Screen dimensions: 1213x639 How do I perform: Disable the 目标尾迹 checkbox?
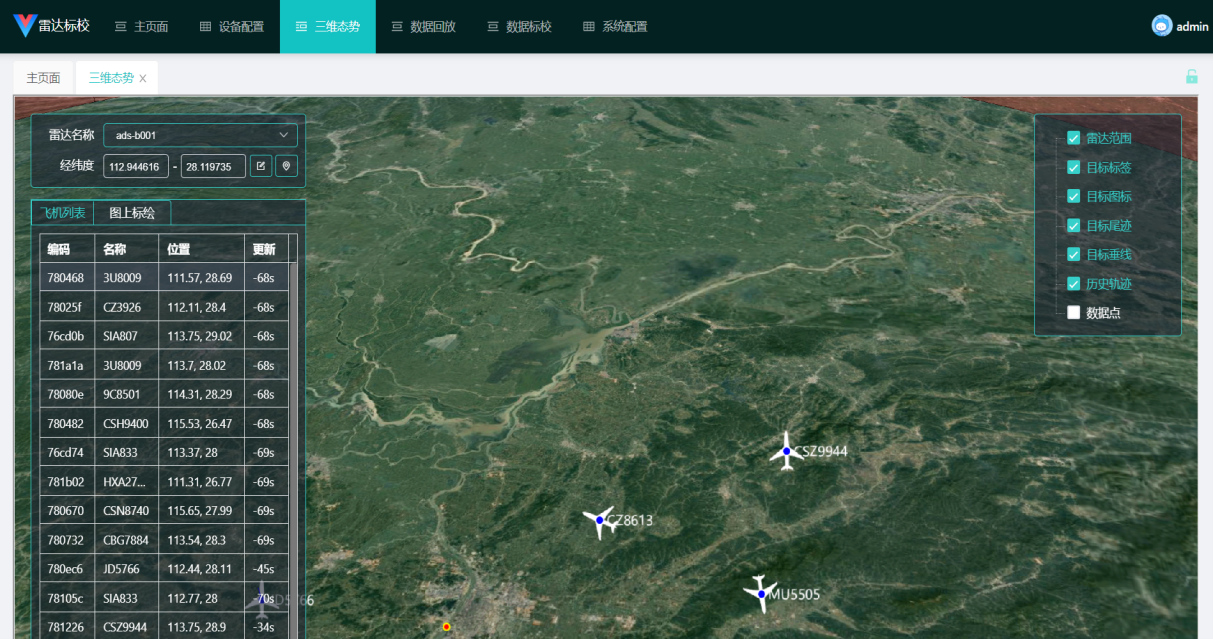click(x=1074, y=225)
